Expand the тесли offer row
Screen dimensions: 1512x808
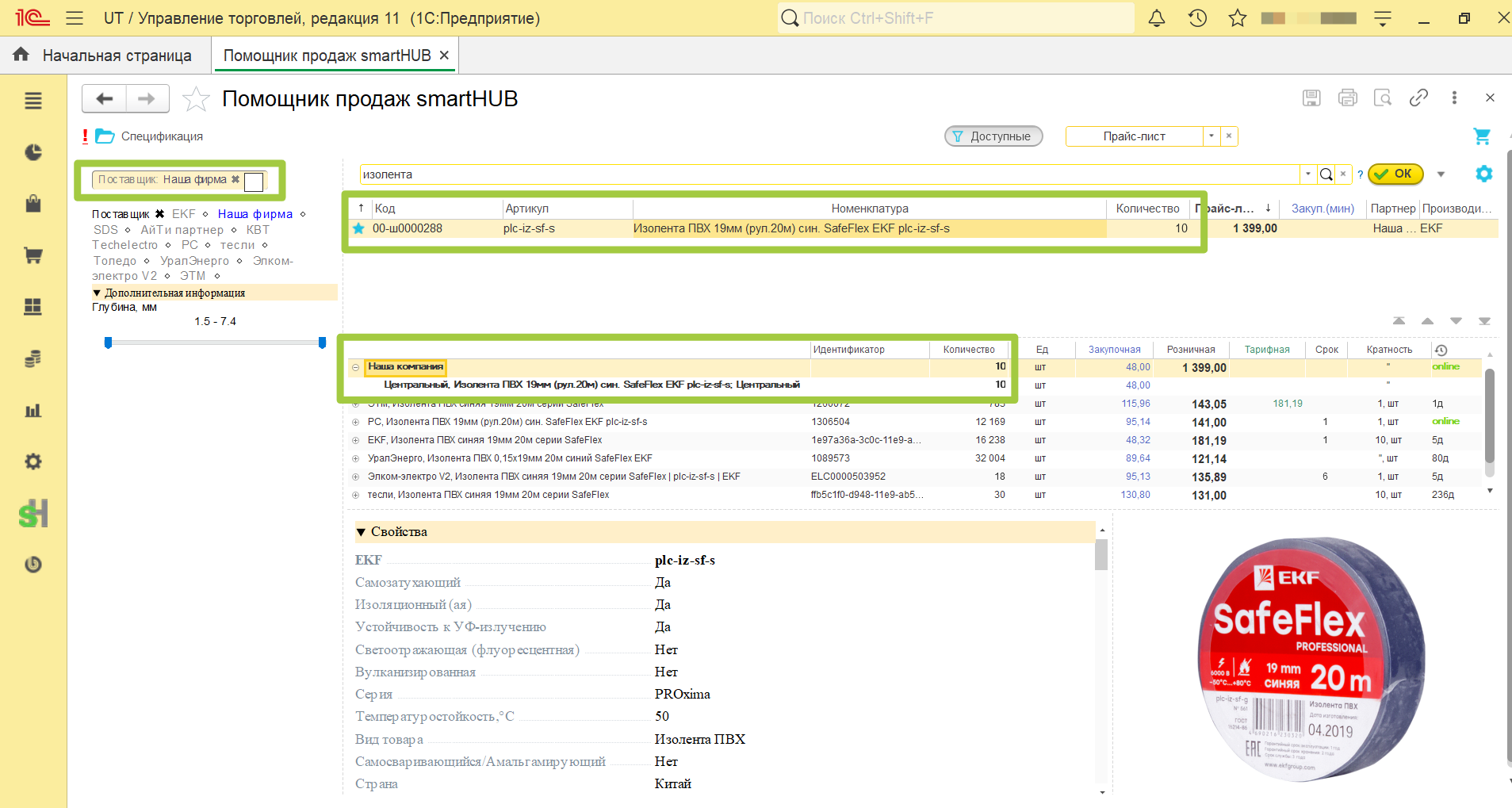pyautogui.click(x=355, y=495)
